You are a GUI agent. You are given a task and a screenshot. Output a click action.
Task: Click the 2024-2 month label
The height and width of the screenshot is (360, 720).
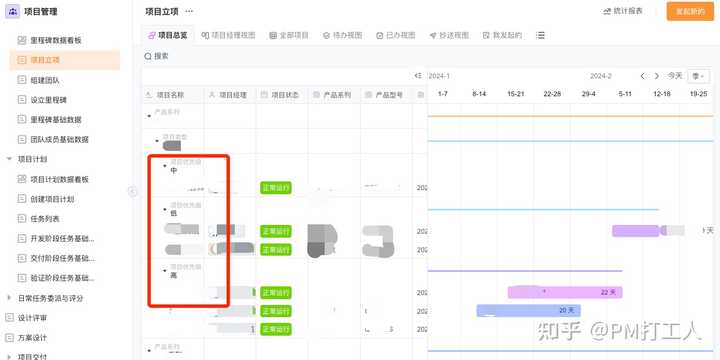[601, 76]
